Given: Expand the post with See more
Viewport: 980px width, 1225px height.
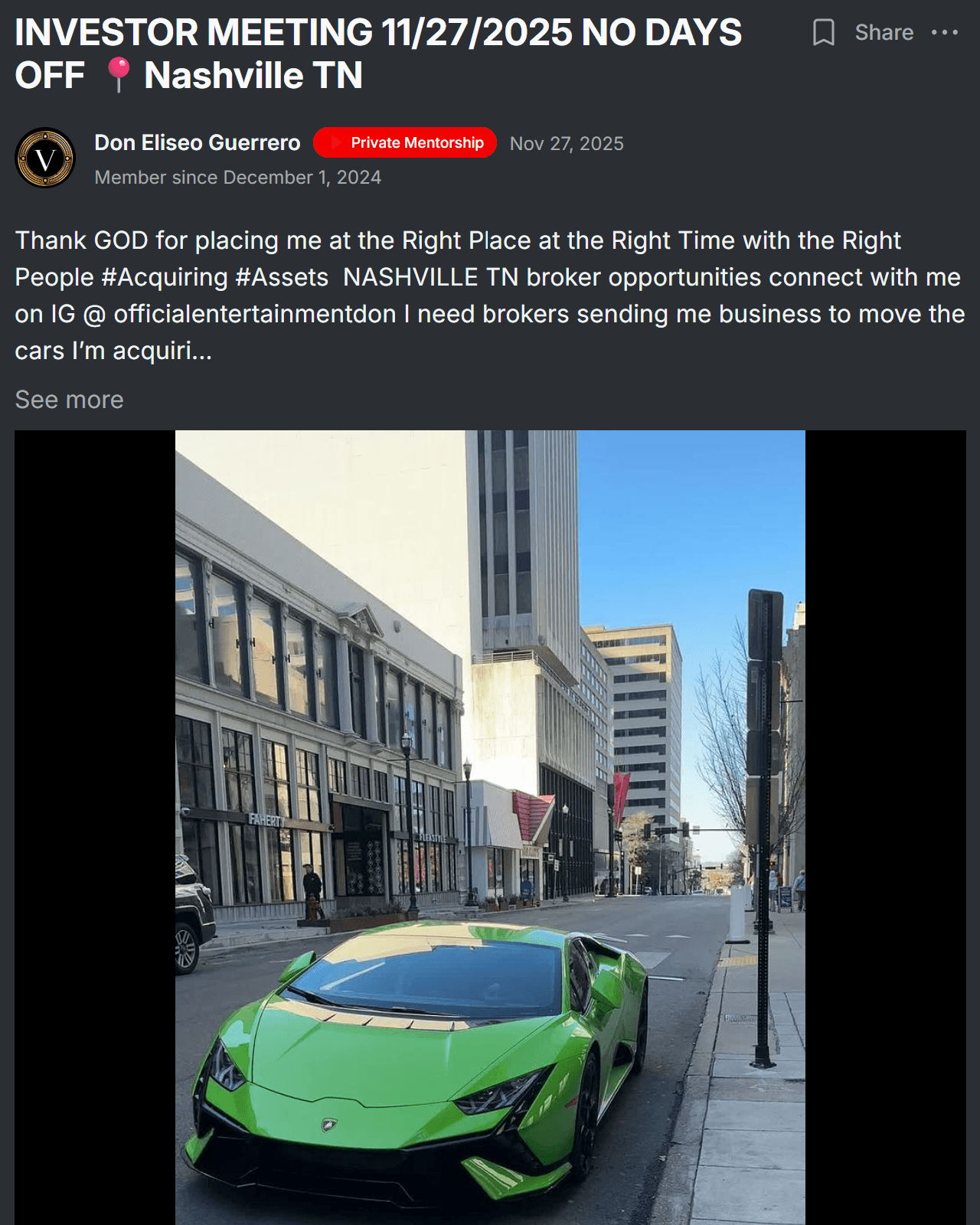Looking at the screenshot, I should (x=69, y=400).
